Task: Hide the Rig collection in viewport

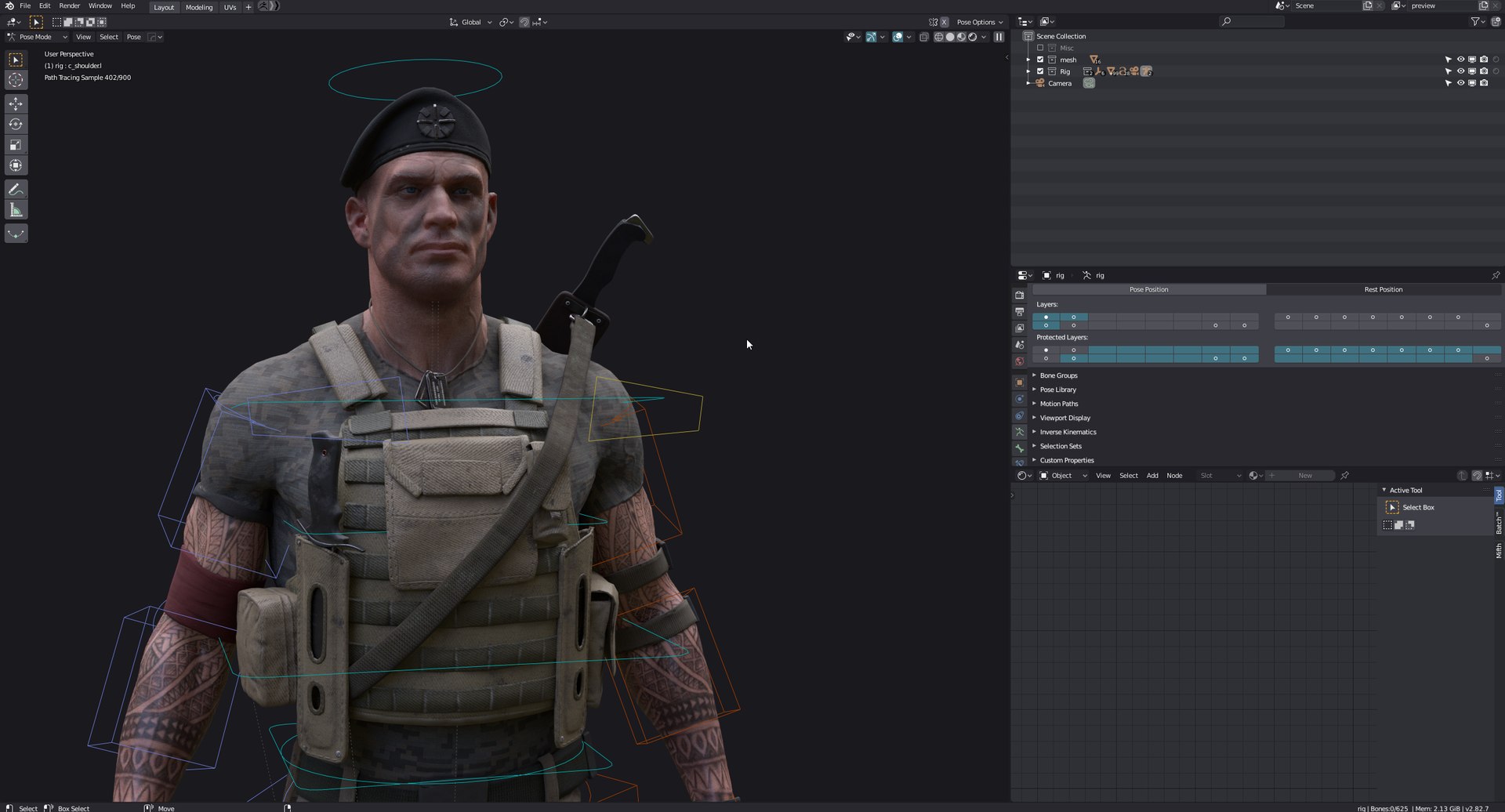Action: click(1460, 71)
